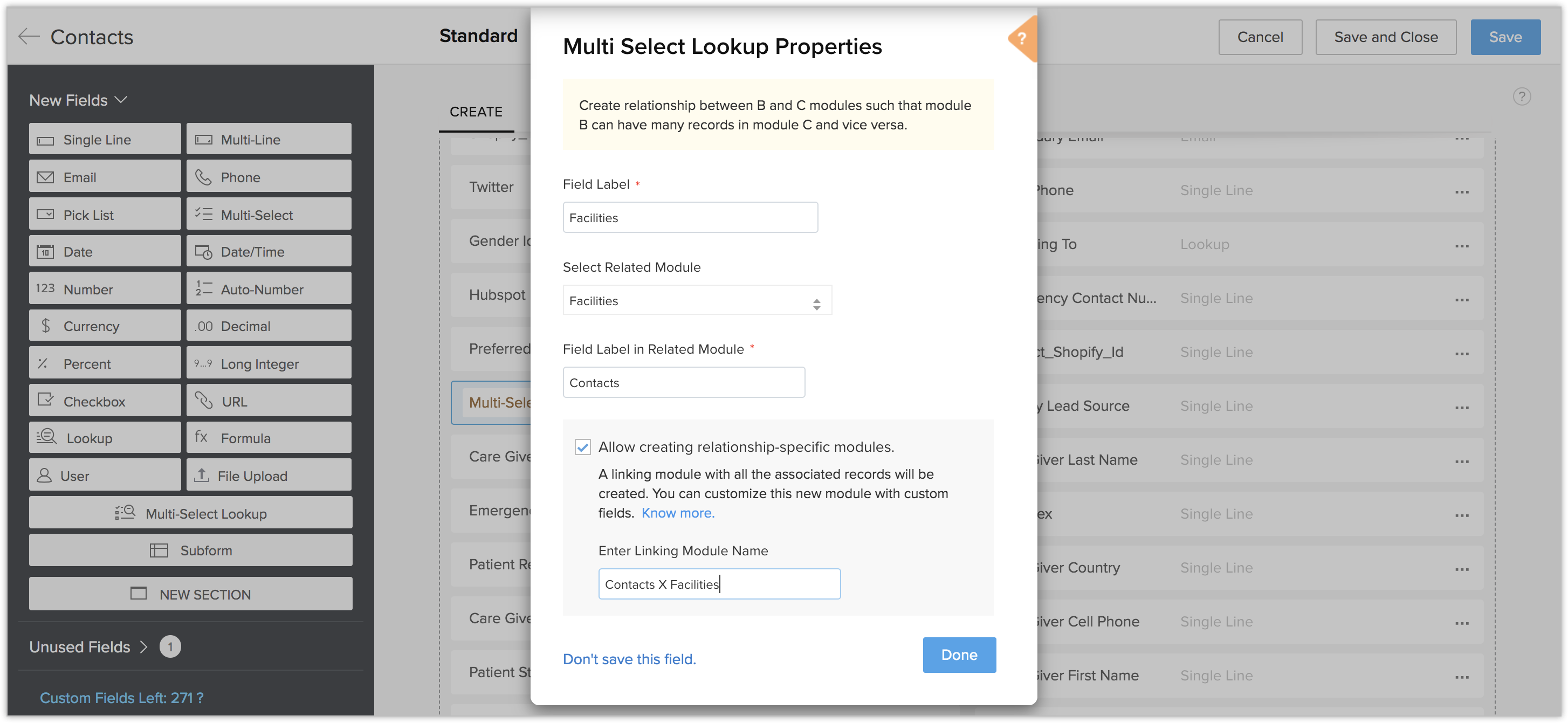Click the Field Label input box

690,217
